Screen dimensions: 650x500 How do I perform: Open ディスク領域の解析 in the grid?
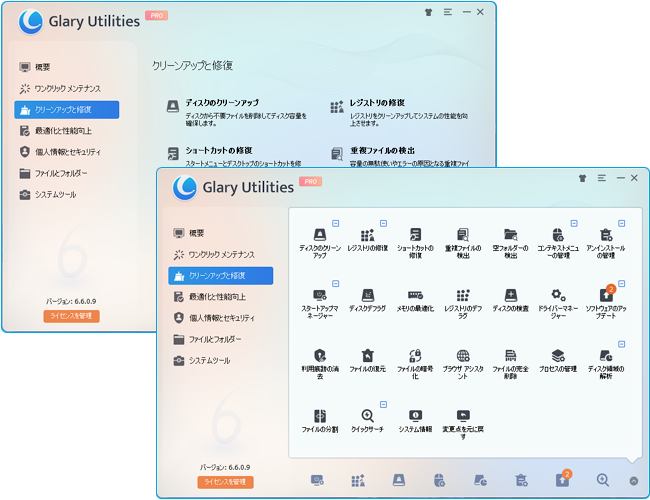click(x=606, y=364)
